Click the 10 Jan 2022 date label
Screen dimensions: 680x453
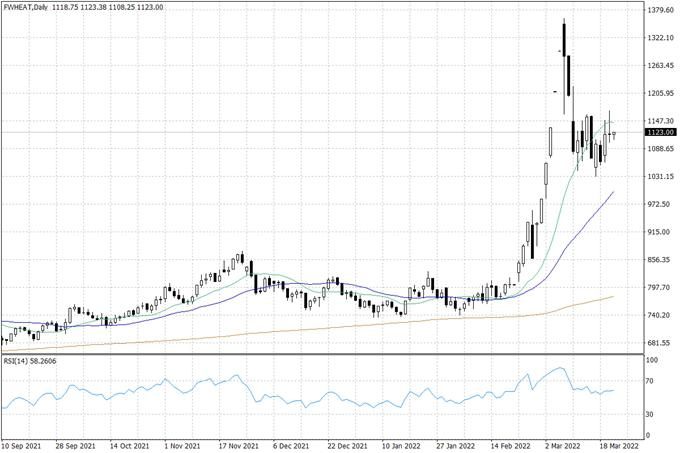coord(401,446)
